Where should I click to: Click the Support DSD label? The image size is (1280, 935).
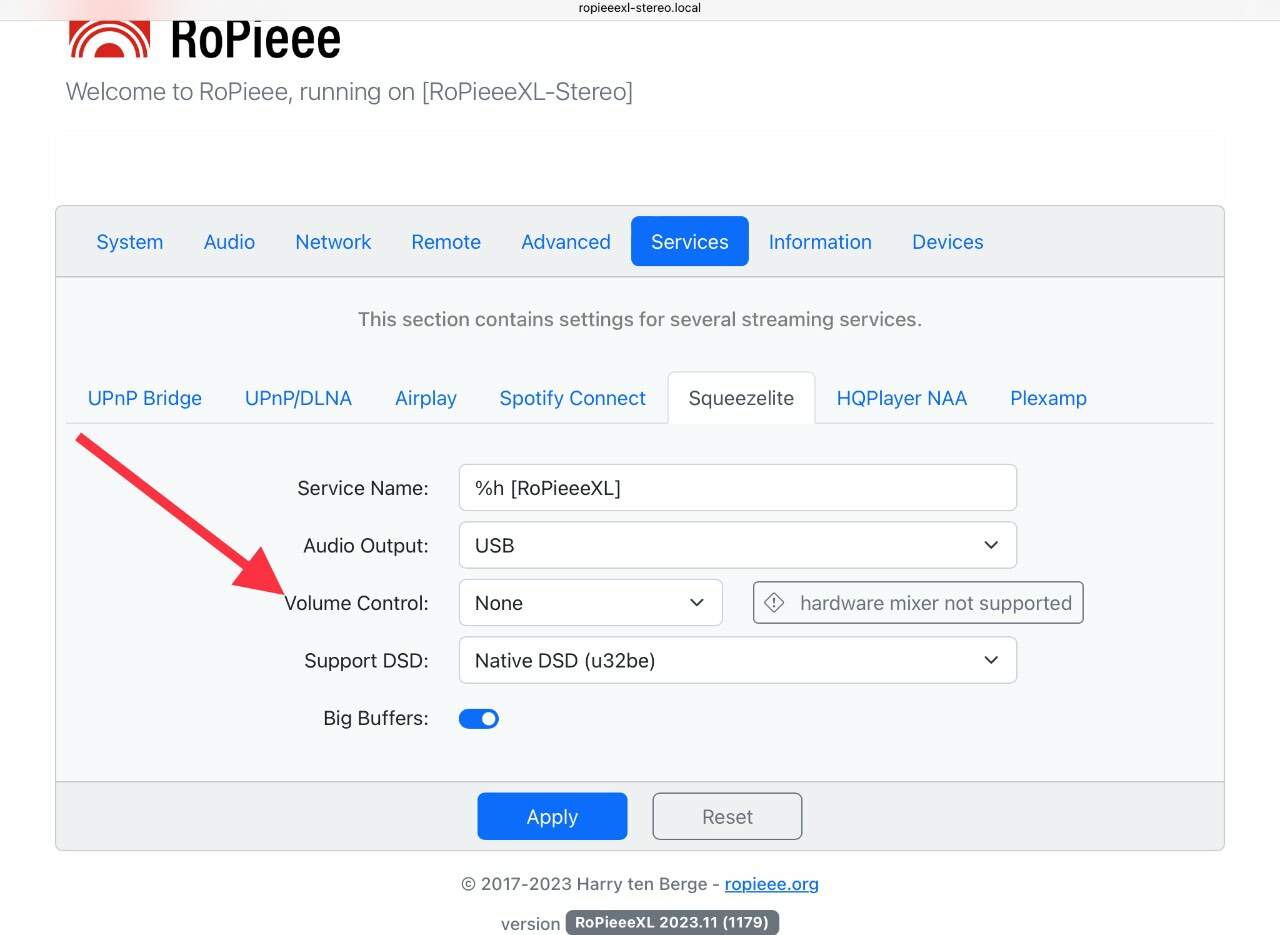click(366, 661)
